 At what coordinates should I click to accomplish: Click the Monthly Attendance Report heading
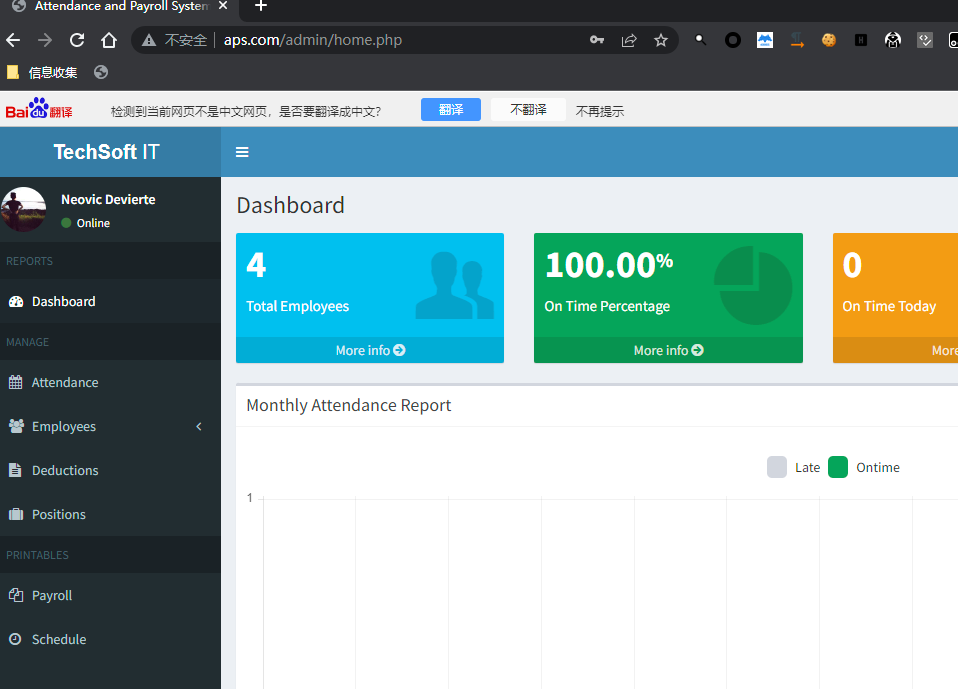click(x=348, y=406)
